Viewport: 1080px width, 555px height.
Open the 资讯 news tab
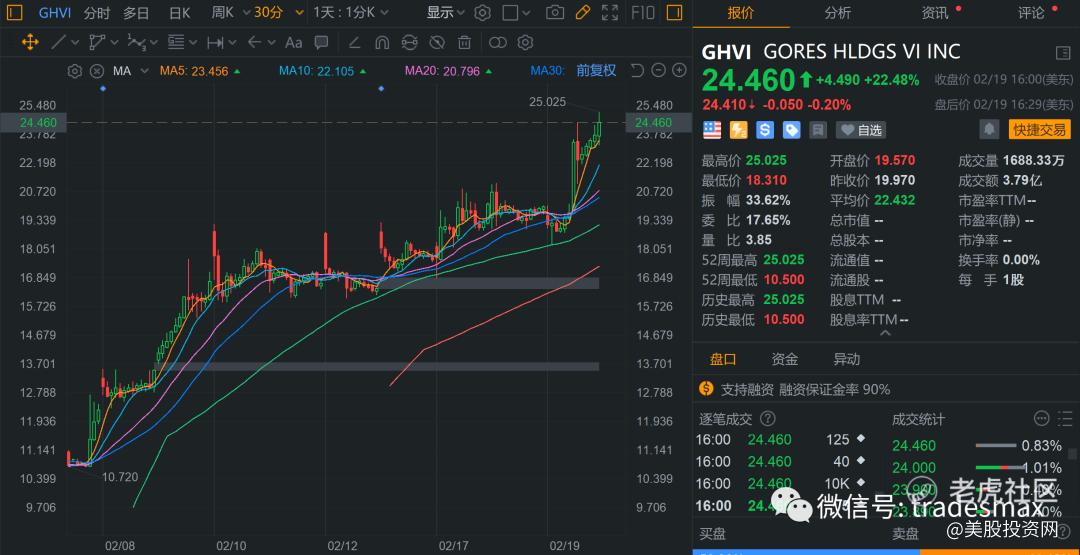click(935, 12)
